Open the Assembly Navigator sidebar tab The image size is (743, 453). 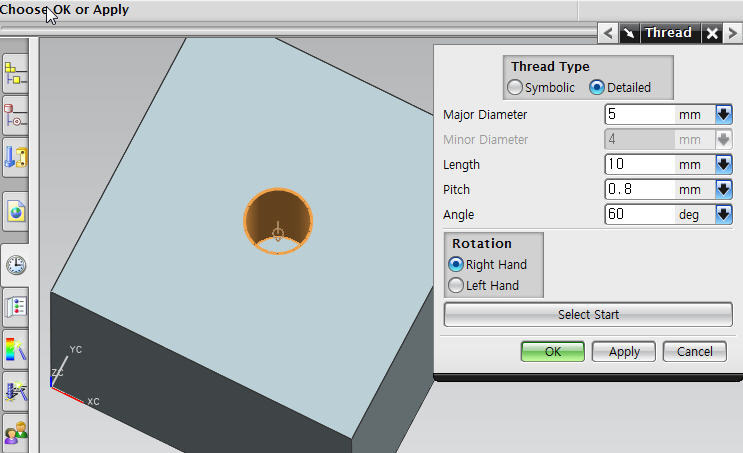pos(16,74)
